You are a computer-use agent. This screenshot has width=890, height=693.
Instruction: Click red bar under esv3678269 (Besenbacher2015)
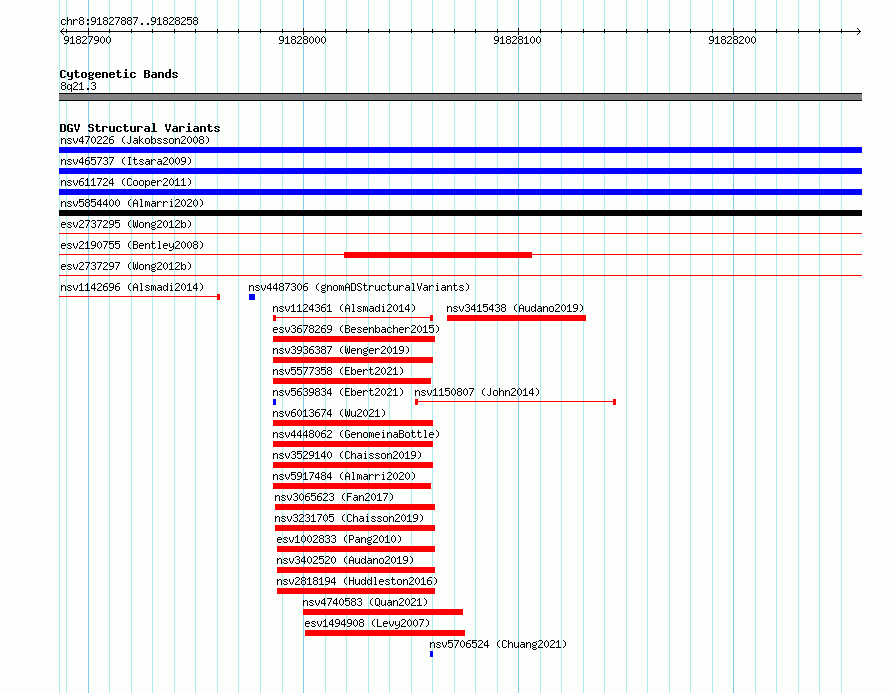tap(354, 339)
